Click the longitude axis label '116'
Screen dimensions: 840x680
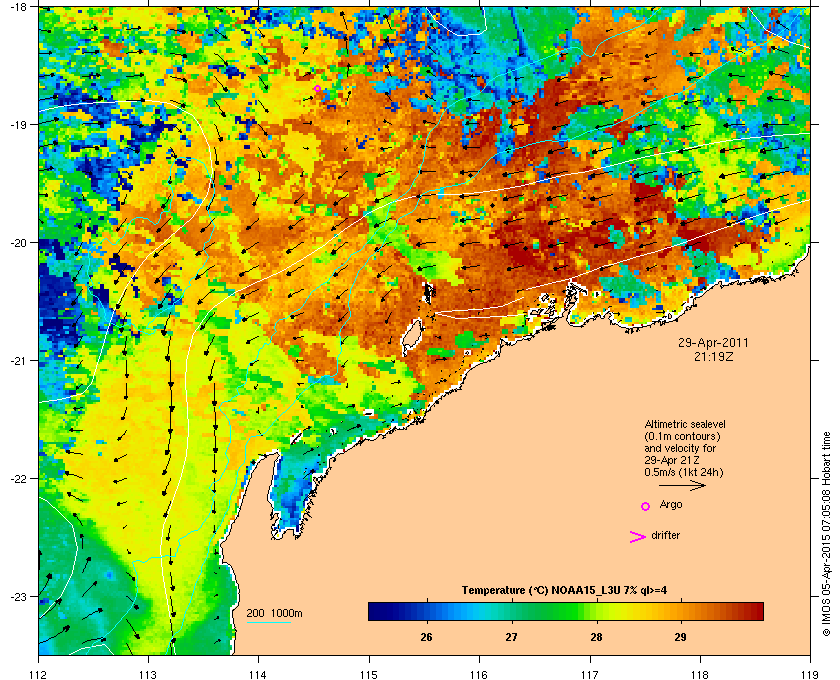tap(479, 674)
